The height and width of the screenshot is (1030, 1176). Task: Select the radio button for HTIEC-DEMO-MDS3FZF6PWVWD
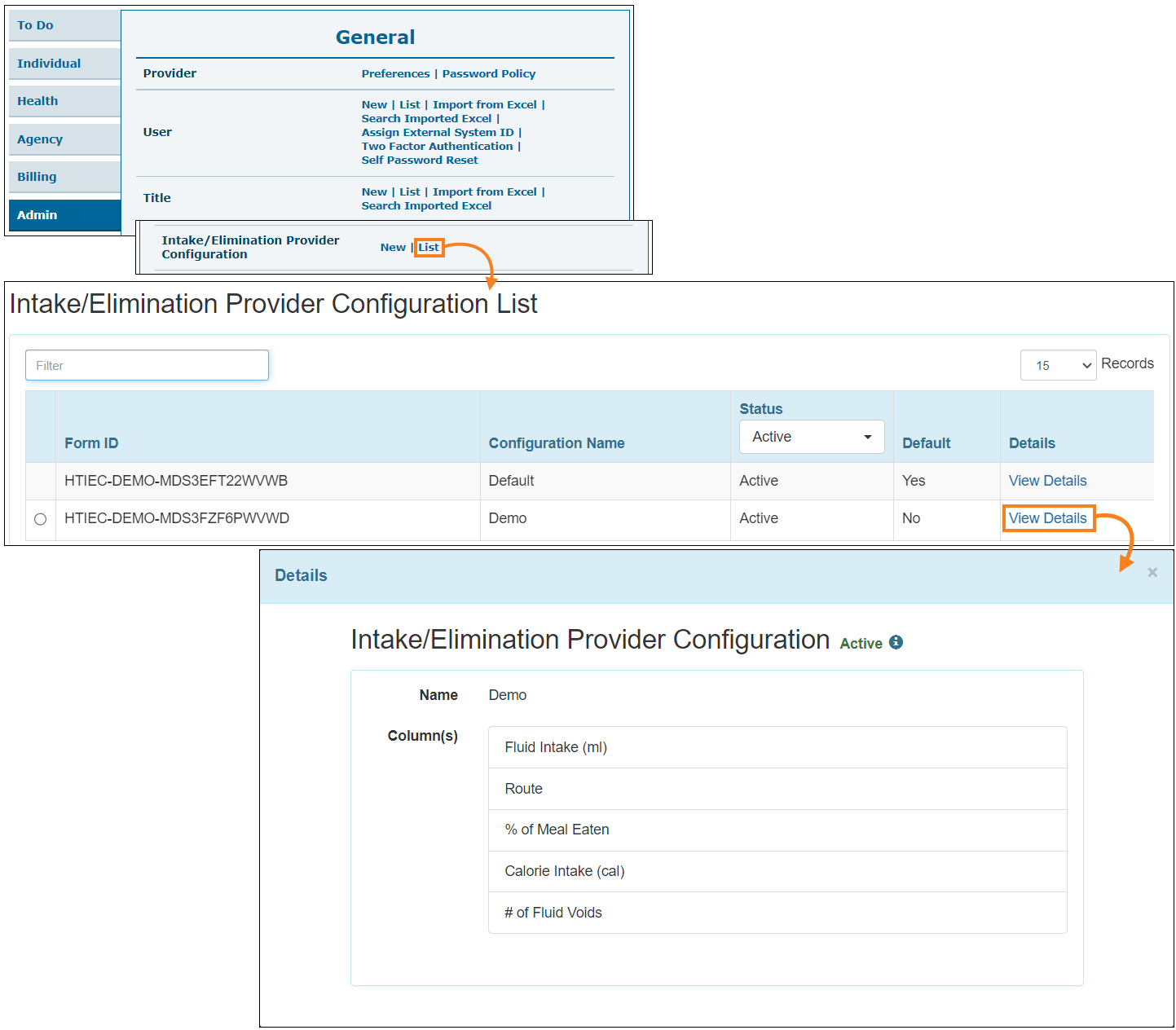point(40,519)
